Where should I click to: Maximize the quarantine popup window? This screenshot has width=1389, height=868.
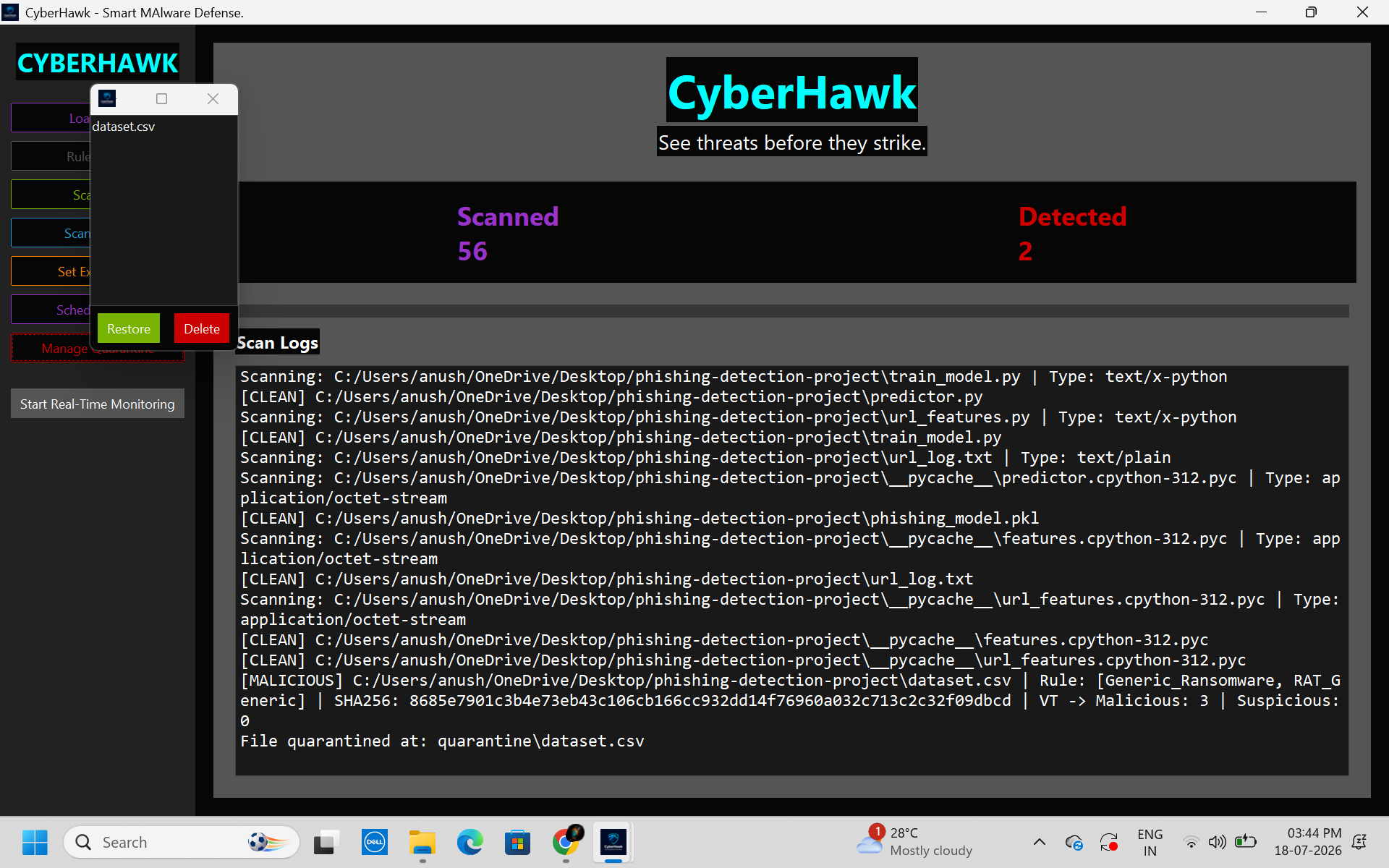[x=162, y=99]
